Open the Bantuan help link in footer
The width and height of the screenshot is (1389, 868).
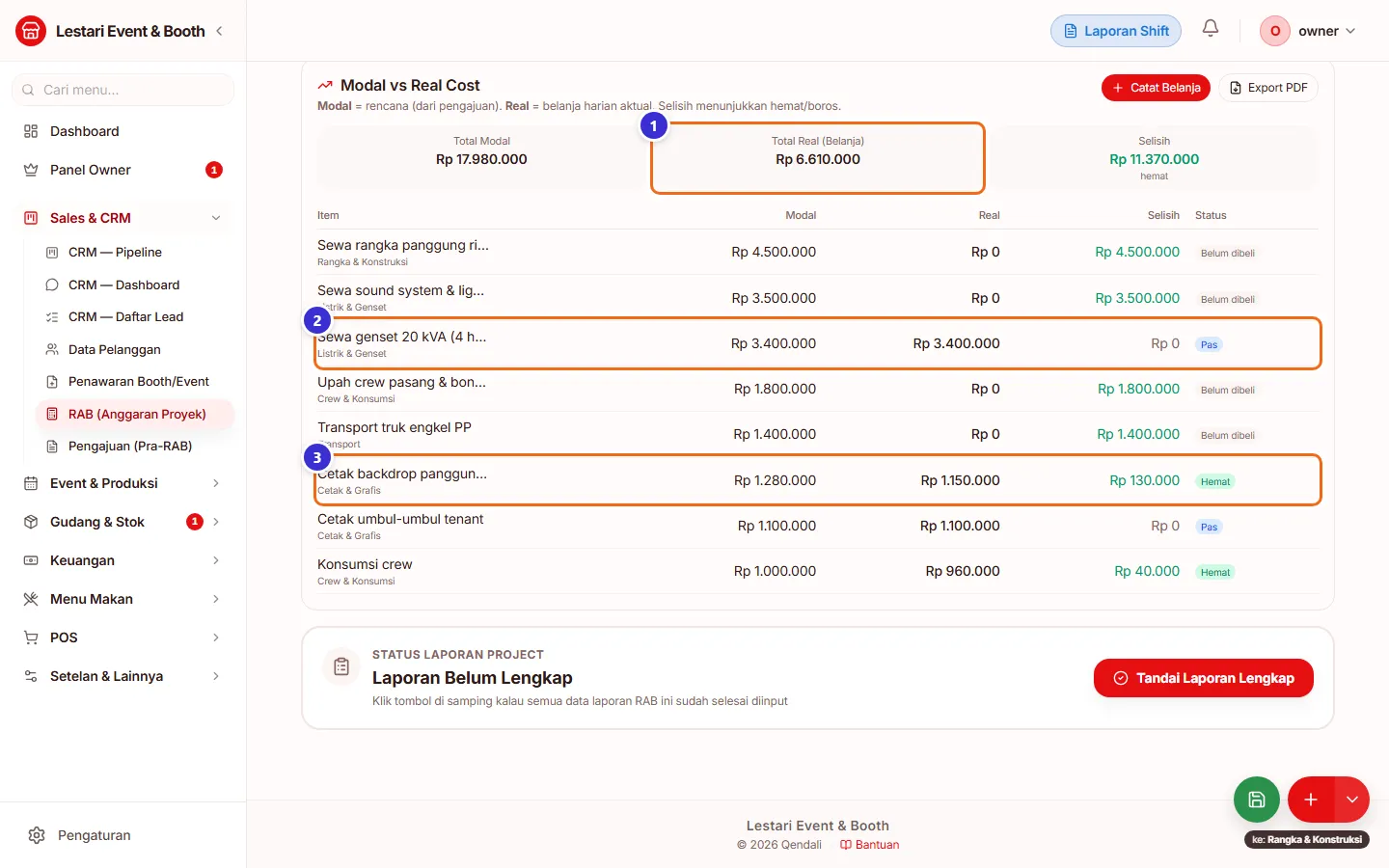coord(869,845)
